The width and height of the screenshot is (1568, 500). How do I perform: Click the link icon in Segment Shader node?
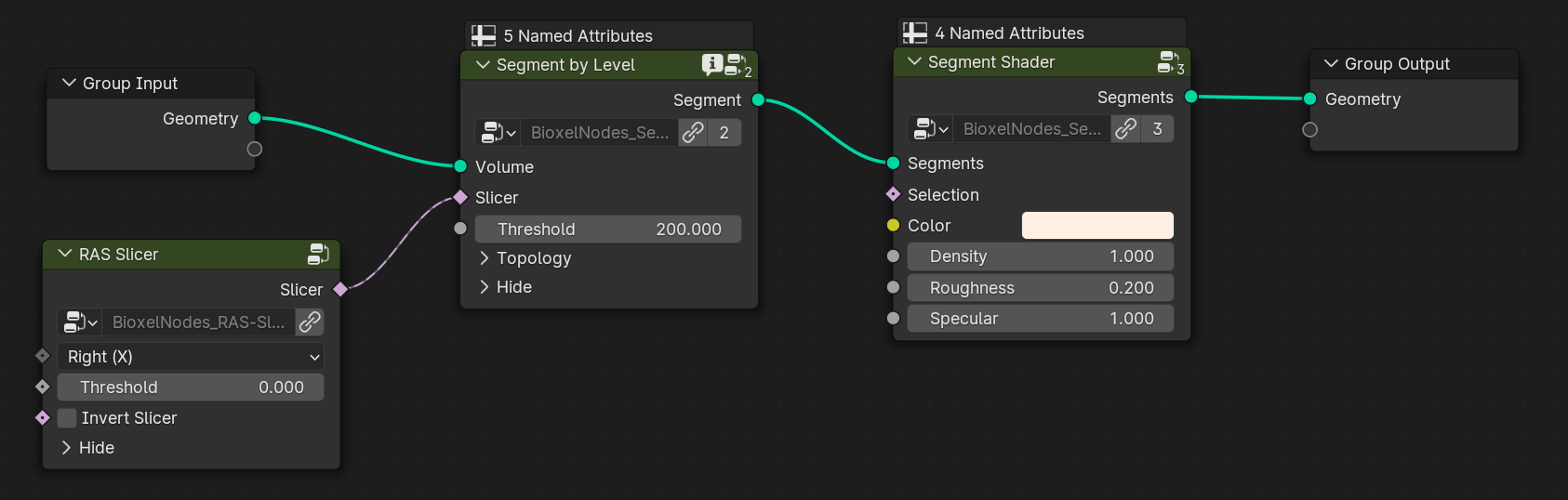coord(1125,129)
